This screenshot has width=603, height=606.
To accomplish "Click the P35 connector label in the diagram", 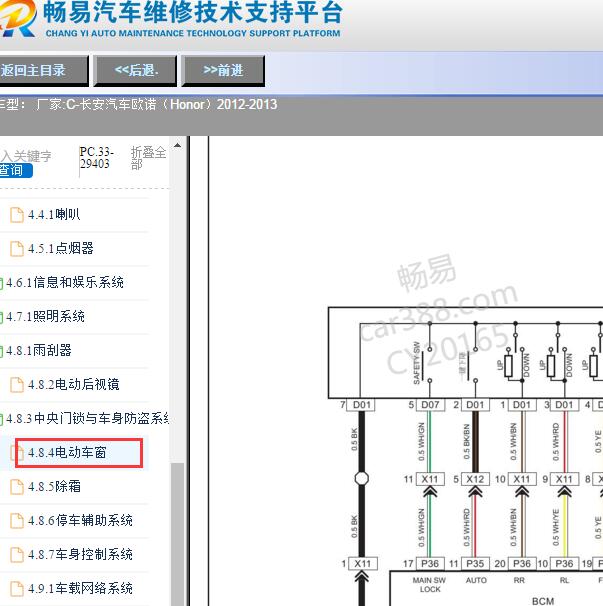I will pyautogui.click(x=475, y=564).
